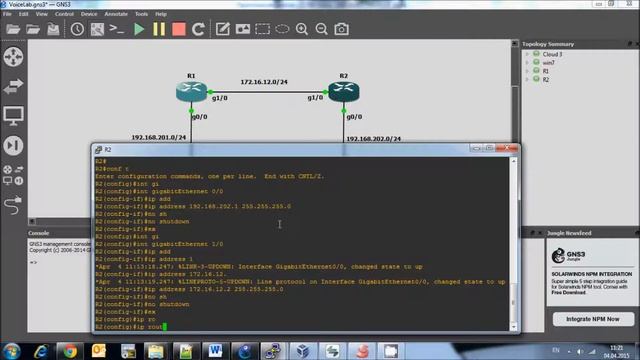Click the R2 terminal scrollbar down arrow
The width and height of the screenshot is (640, 360).
pos(514,327)
